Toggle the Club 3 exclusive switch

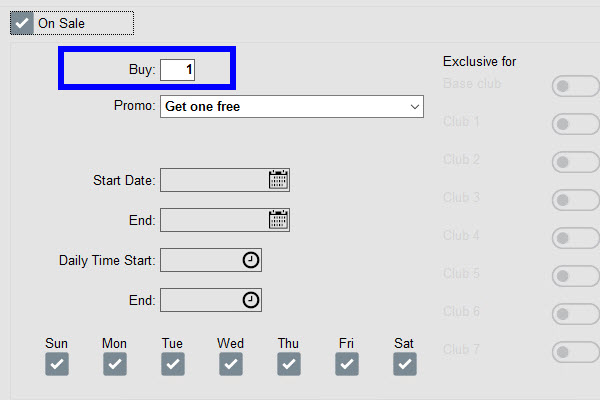(574, 200)
